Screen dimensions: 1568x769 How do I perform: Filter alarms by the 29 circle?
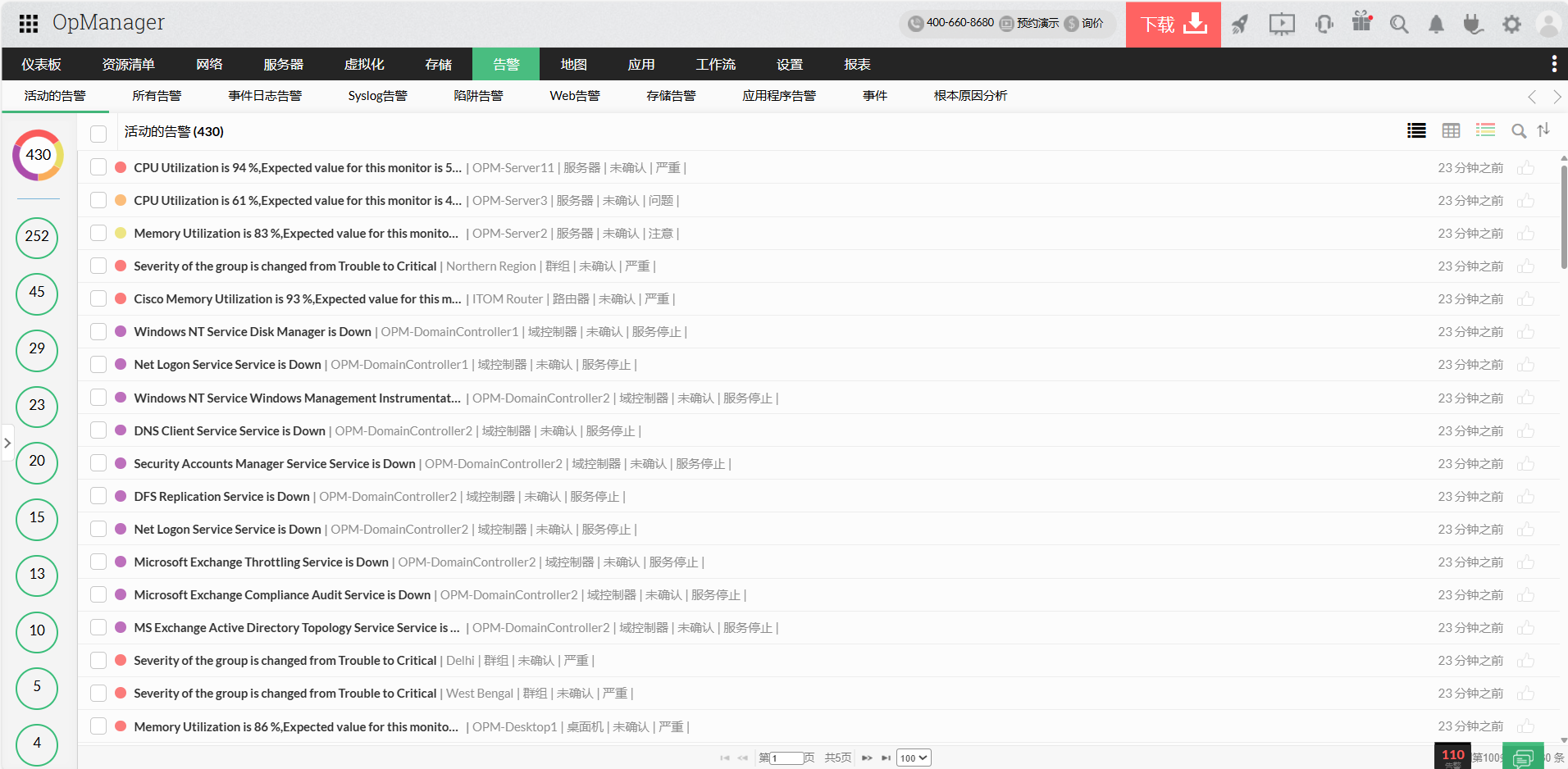click(37, 350)
